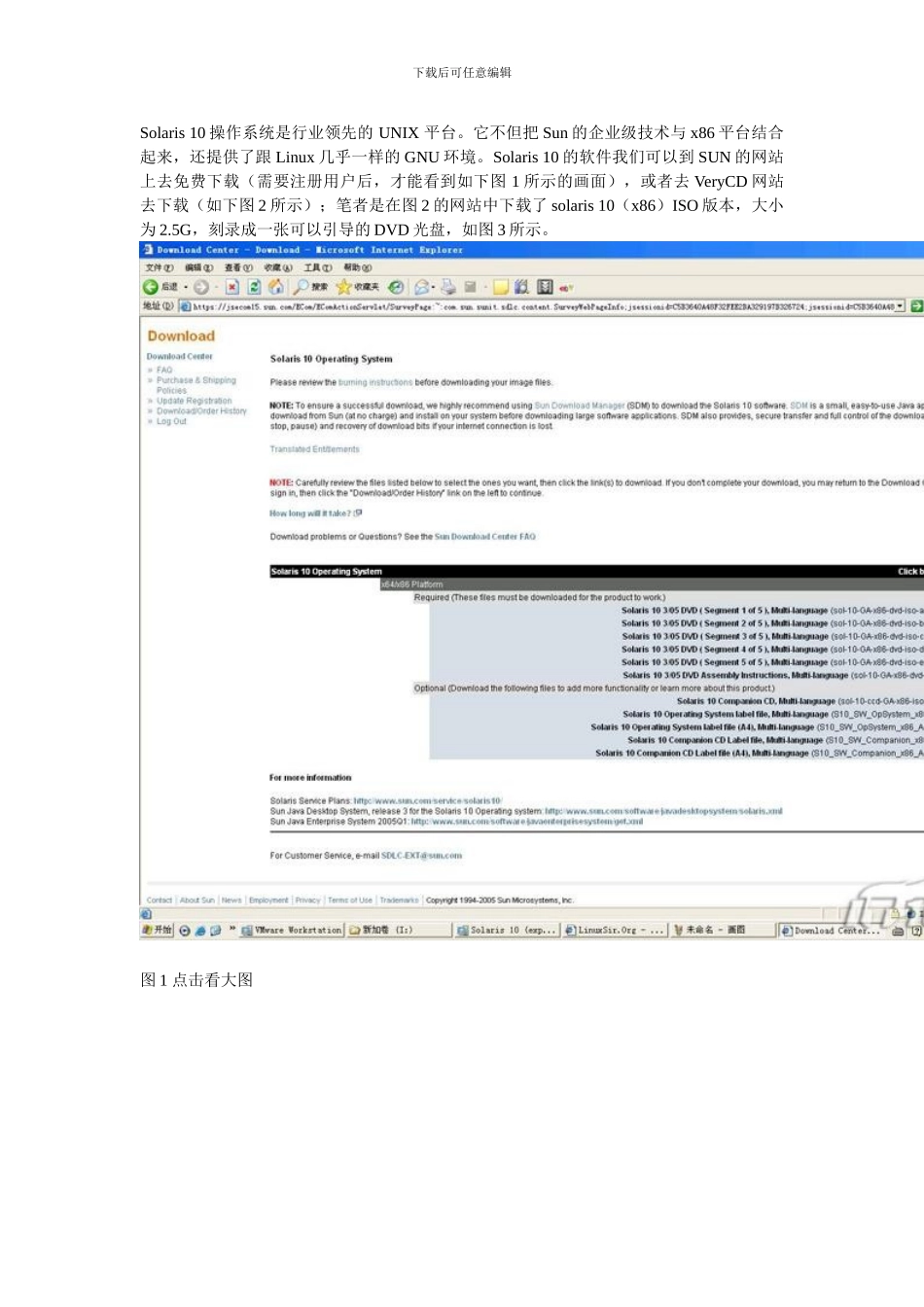Open the 编辑(E) menu

tap(198, 267)
